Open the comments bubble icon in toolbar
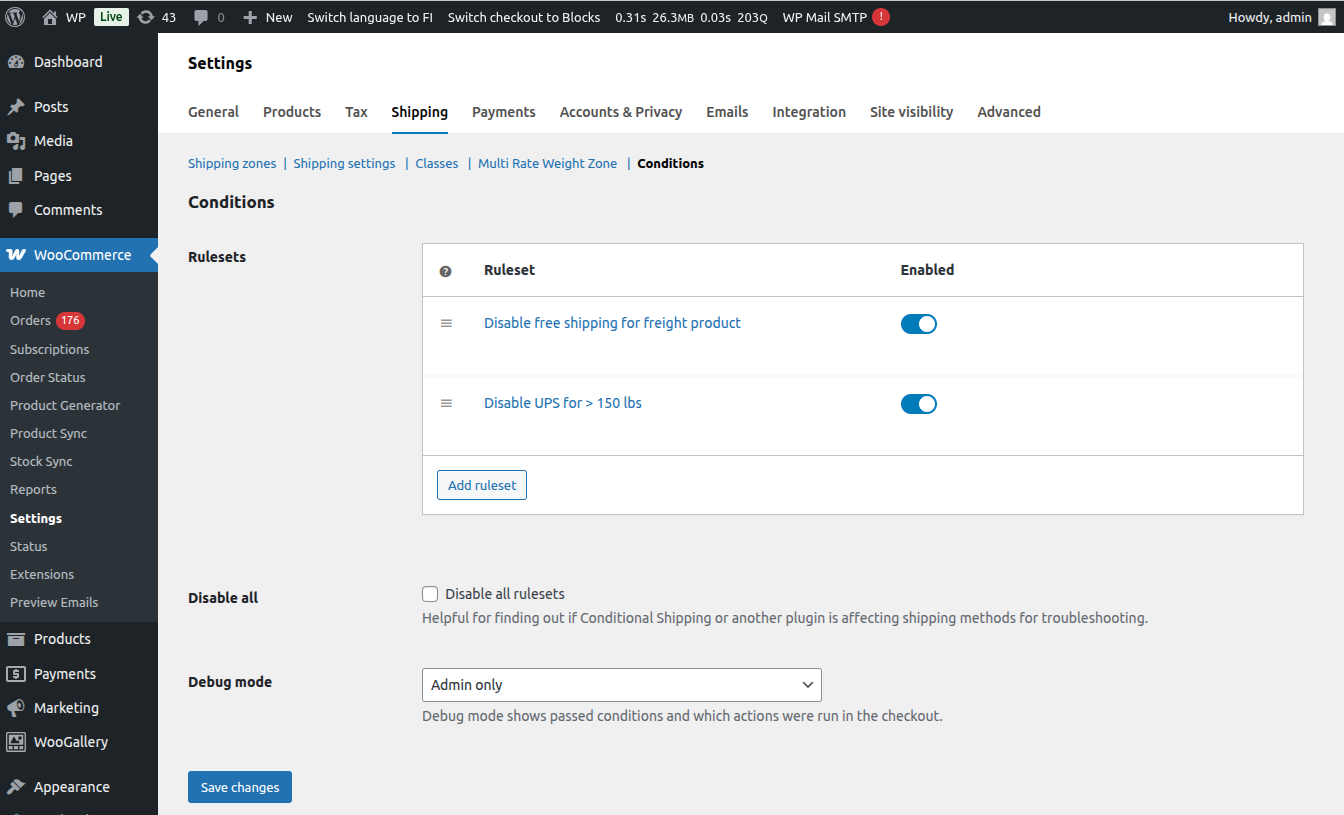1344x815 pixels. click(201, 17)
